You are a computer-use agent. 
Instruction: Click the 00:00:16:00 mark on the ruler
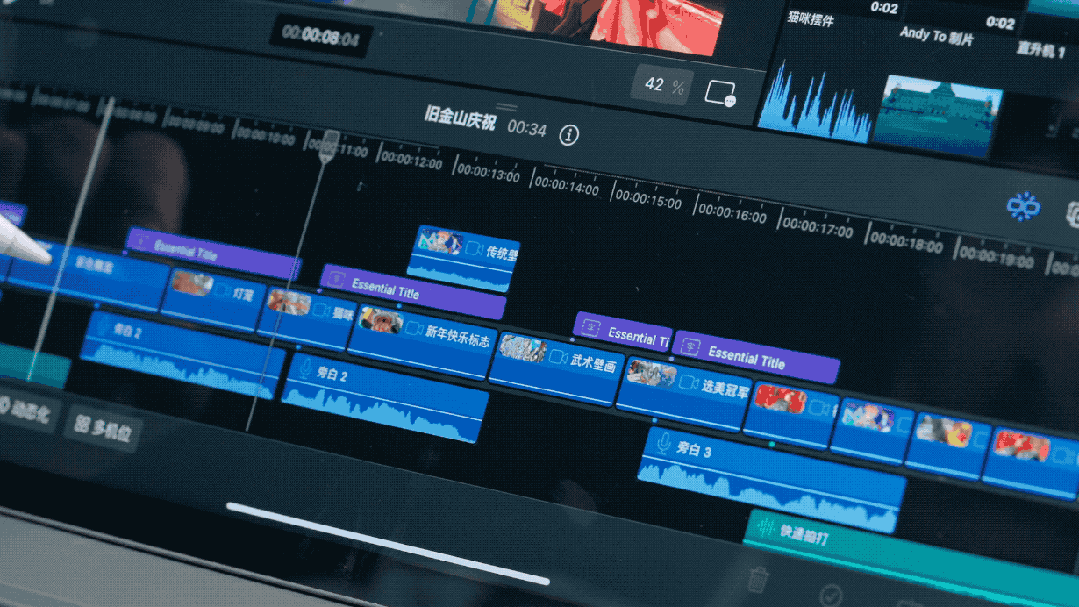pyautogui.click(x=732, y=213)
